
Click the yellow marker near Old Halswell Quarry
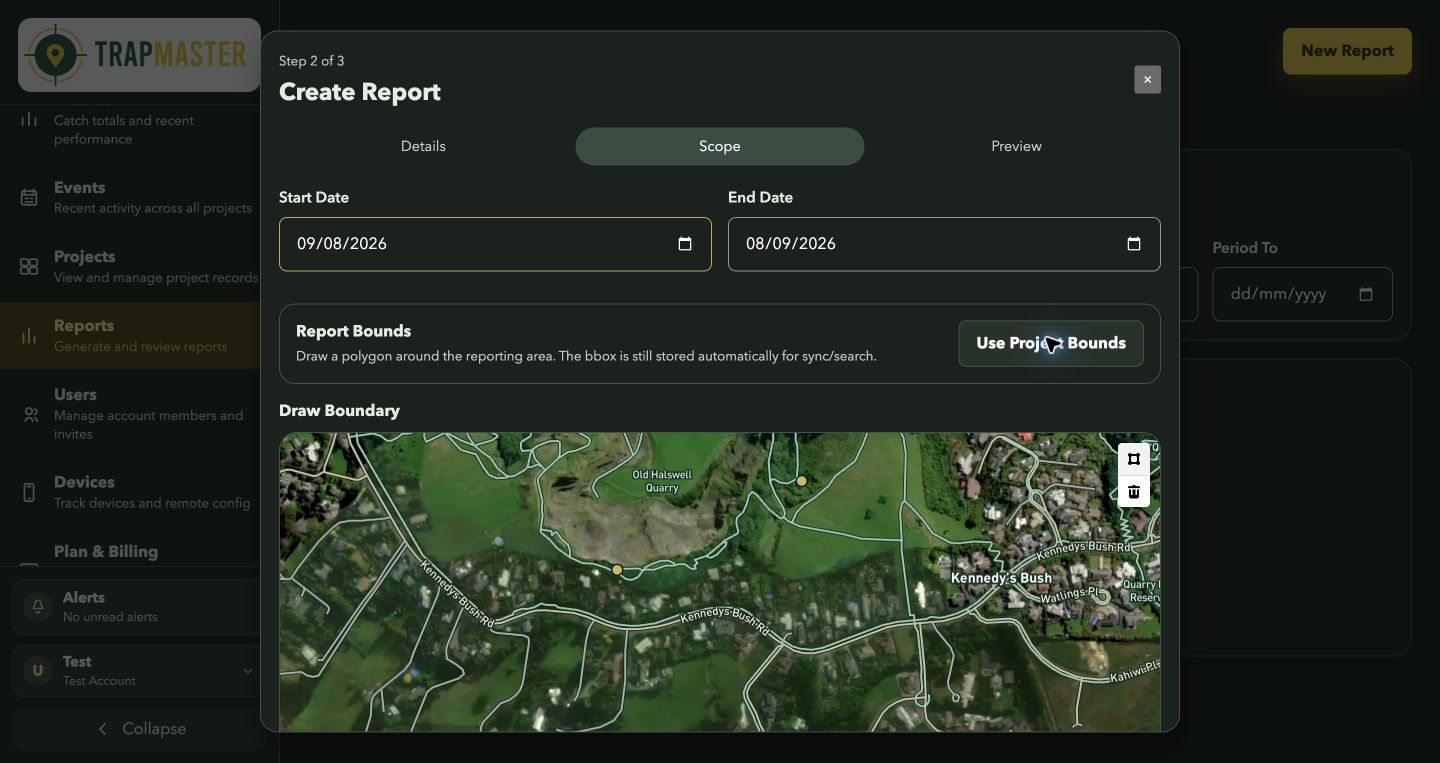[801, 481]
